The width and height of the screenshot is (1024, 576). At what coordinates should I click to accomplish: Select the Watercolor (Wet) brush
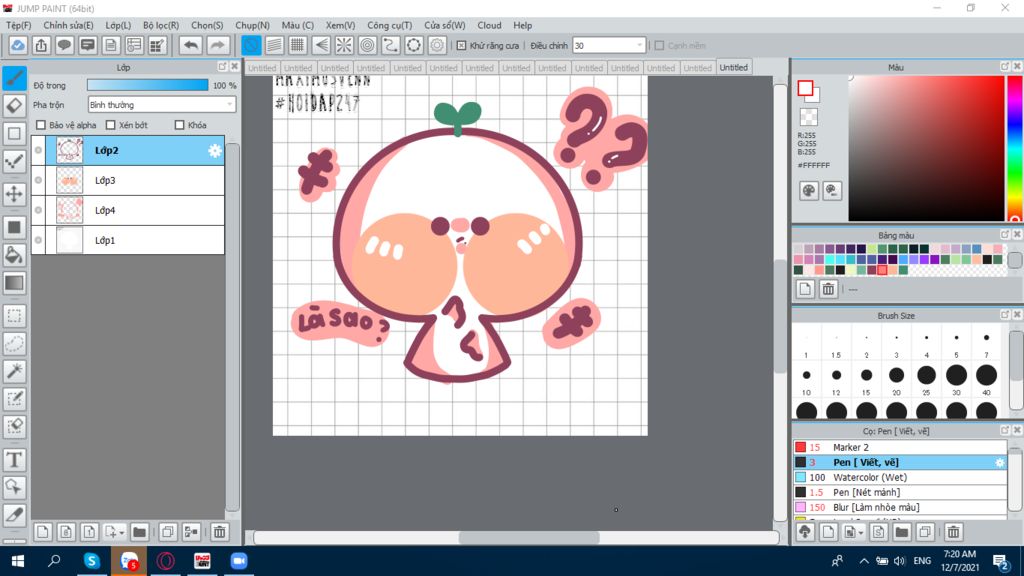pyautogui.click(x=900, y=477)
